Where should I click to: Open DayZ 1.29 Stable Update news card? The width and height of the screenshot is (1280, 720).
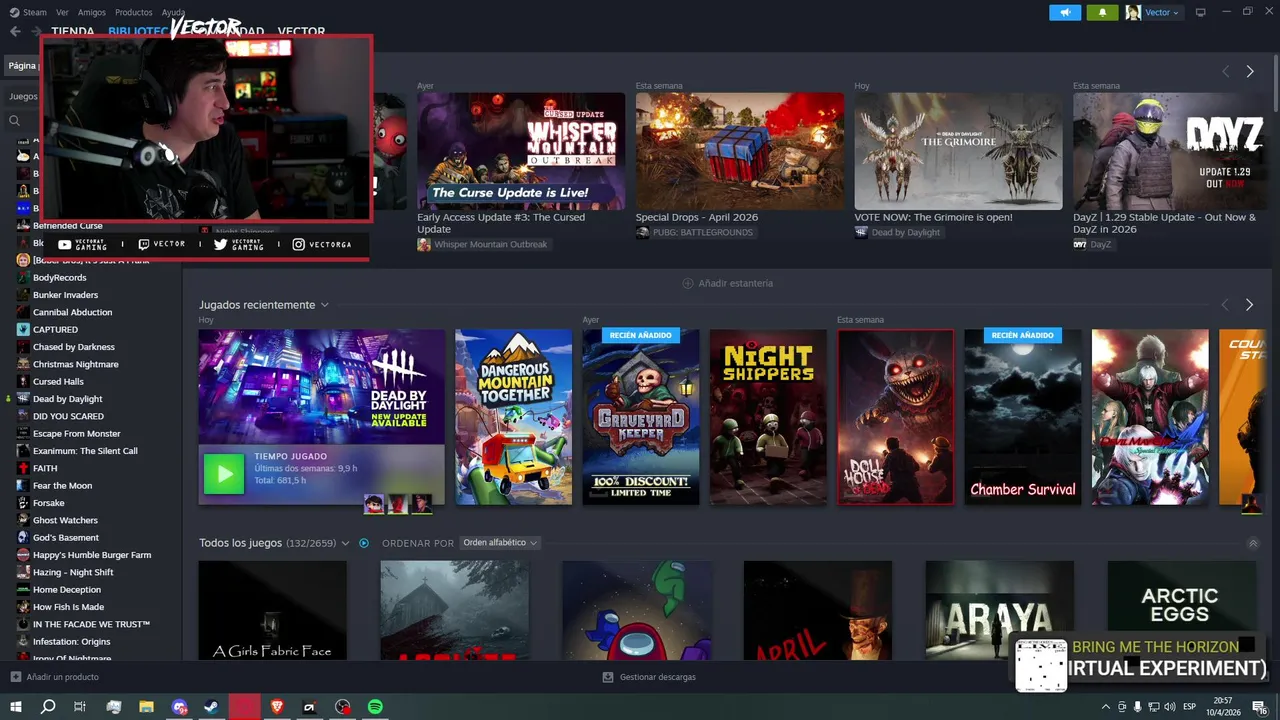point(1171,151)
